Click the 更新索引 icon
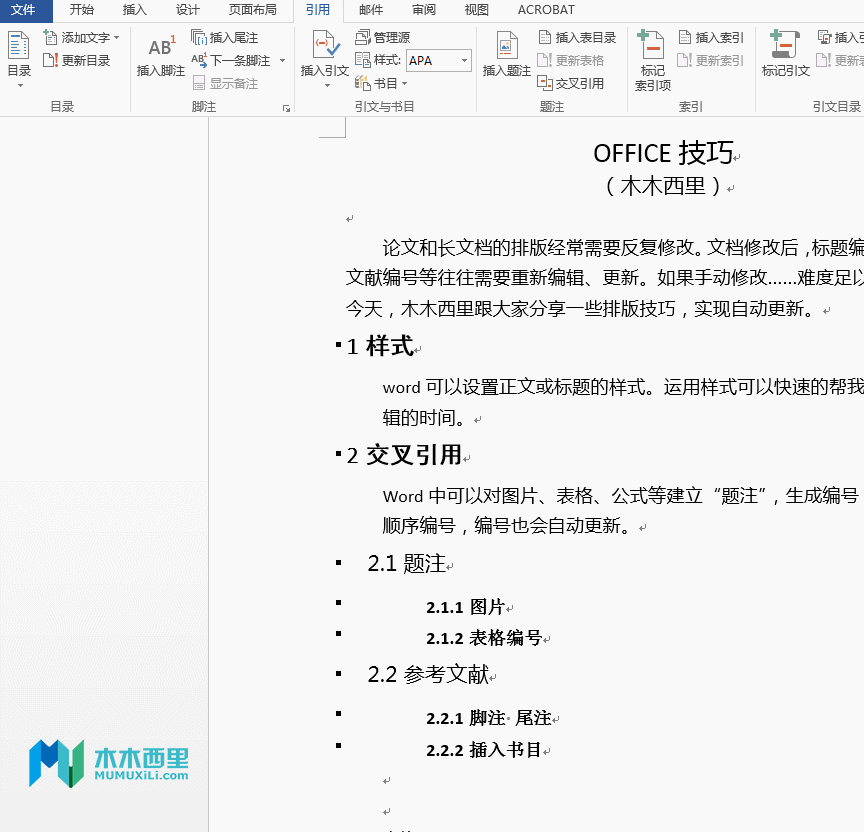The width and height of the screenshot is (864, 832). click(x=684, y=60)
